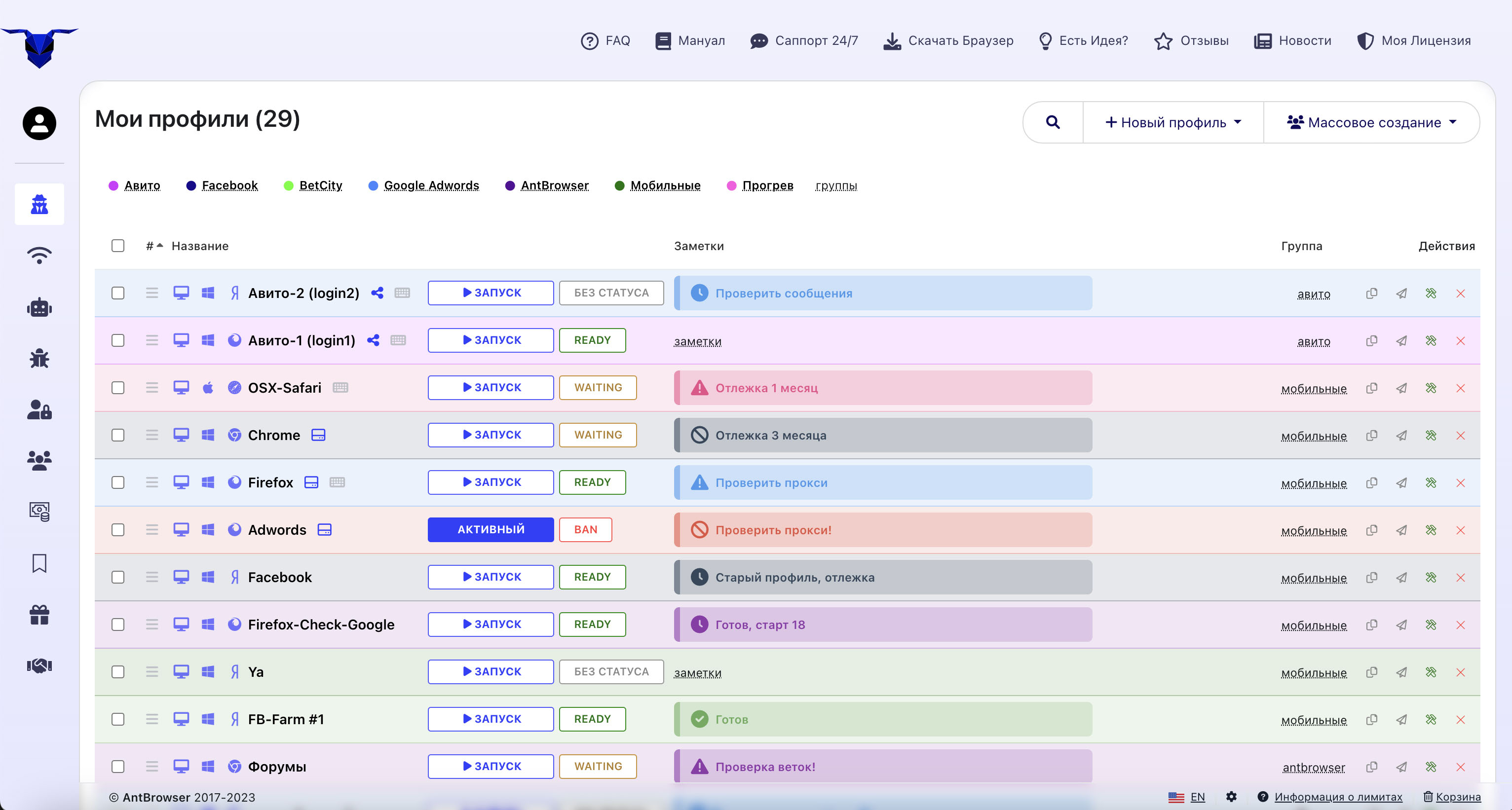Open the bug icon in sidebar
This screenshot has height=810, width=1512.
39,358
